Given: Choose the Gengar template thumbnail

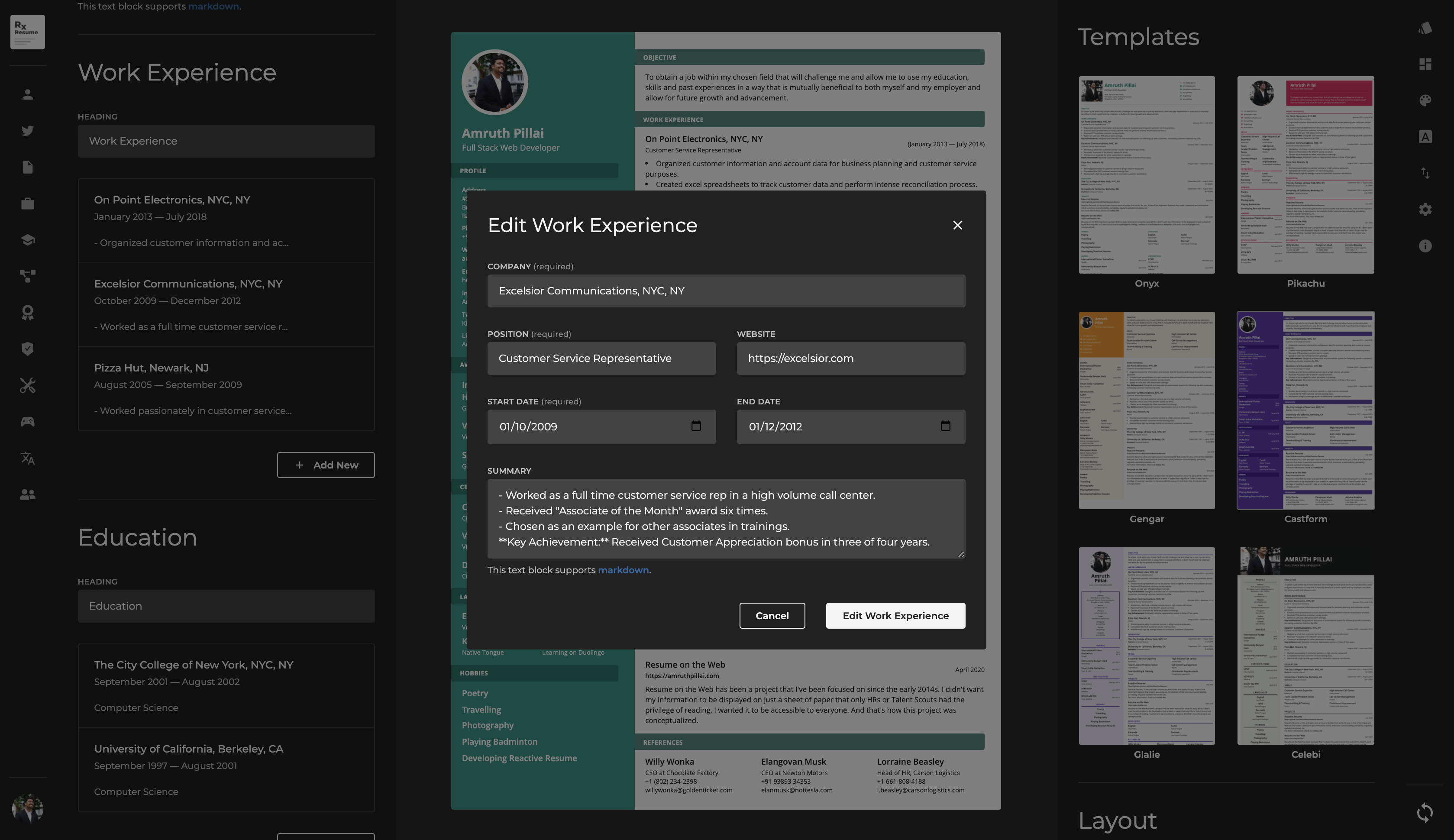Looking at the screenshot, I should [x=1146, y=410].
